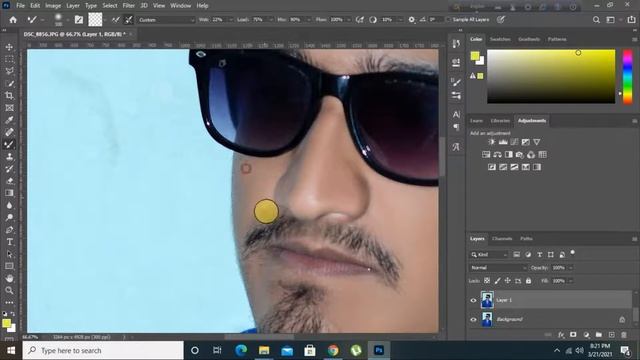Click the vertical hue slider strip
Image resolution: width=640 pixels, height=360 pixels.
(x=627, y=76)
